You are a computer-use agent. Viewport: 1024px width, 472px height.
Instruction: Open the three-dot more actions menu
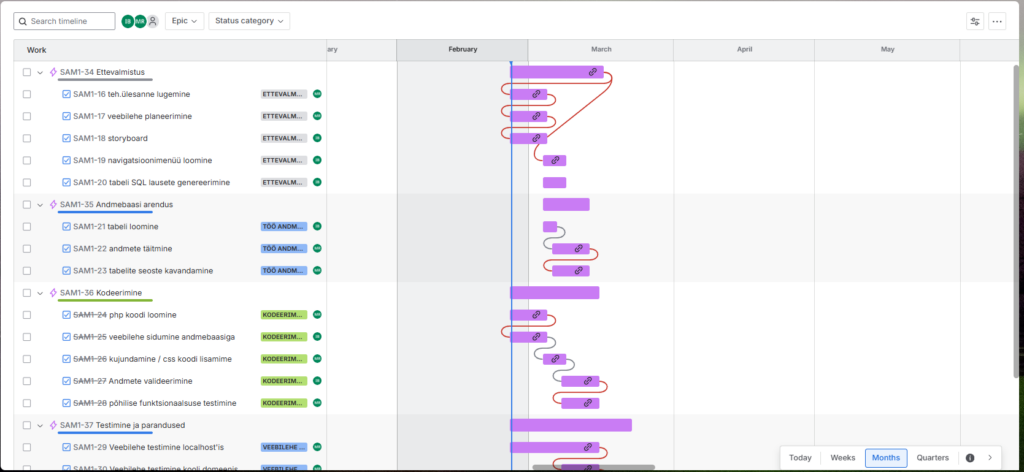997,21
